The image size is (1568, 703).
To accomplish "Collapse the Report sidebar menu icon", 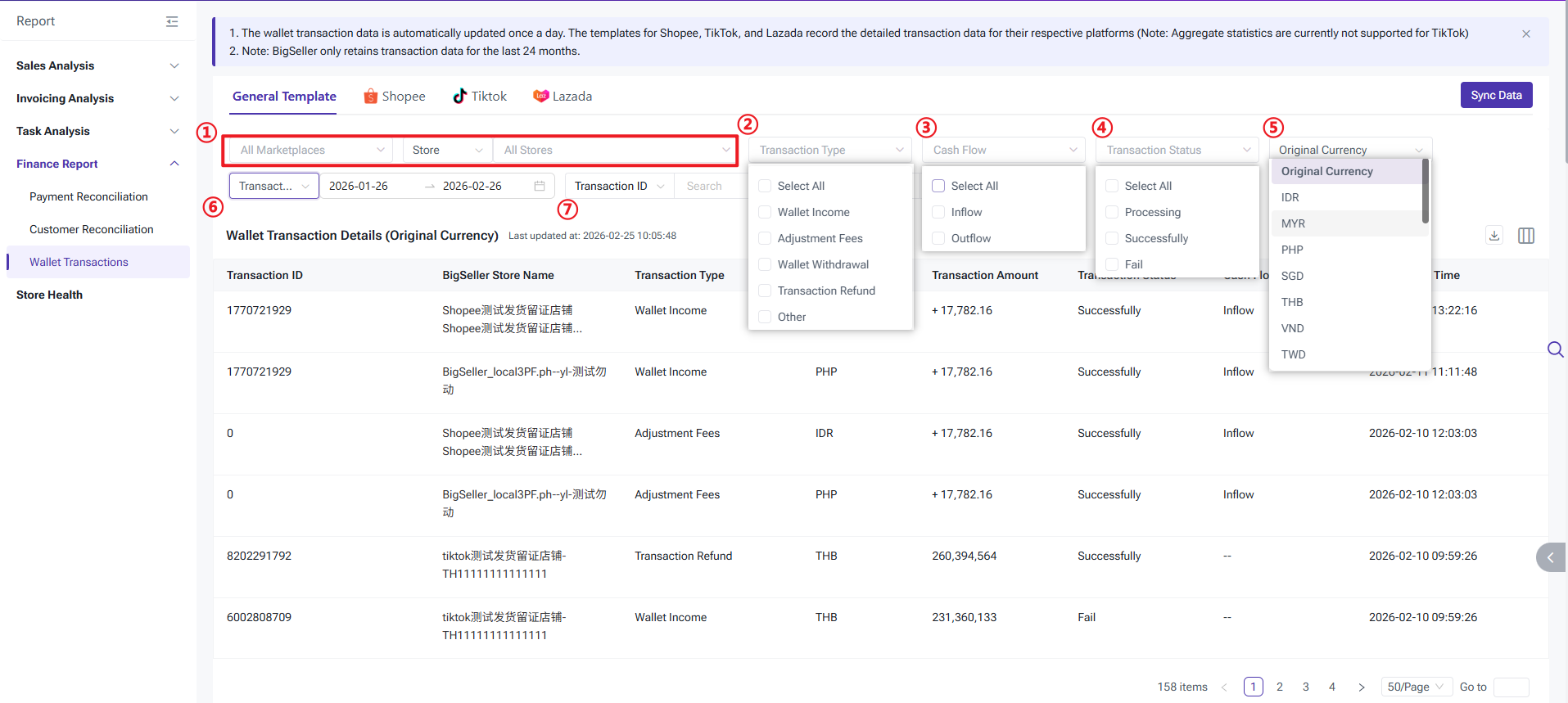I will coord(172,21).
